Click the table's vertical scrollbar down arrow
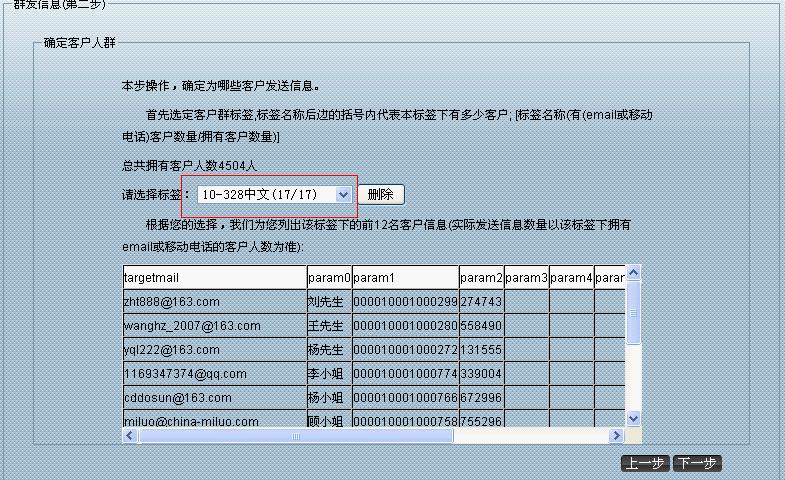Image resolution: width=785 pixels, height=480 pixels. 632,418
